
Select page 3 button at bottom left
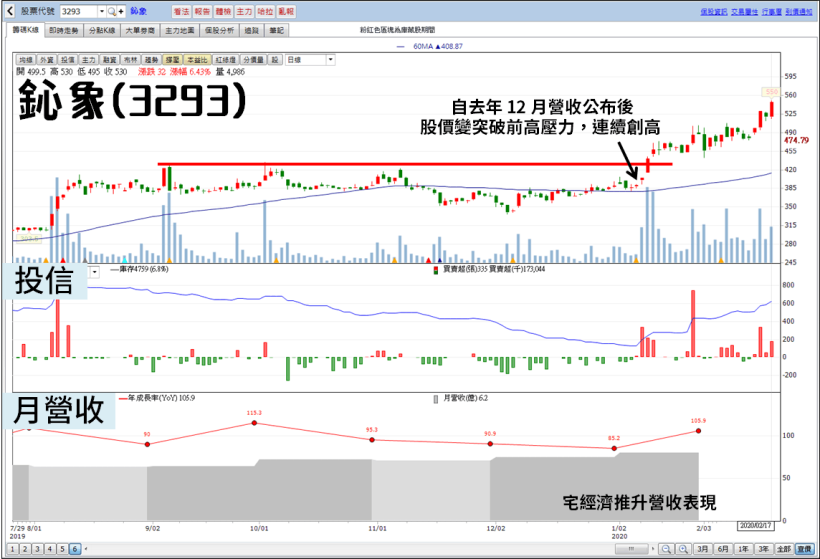(37, 549)
